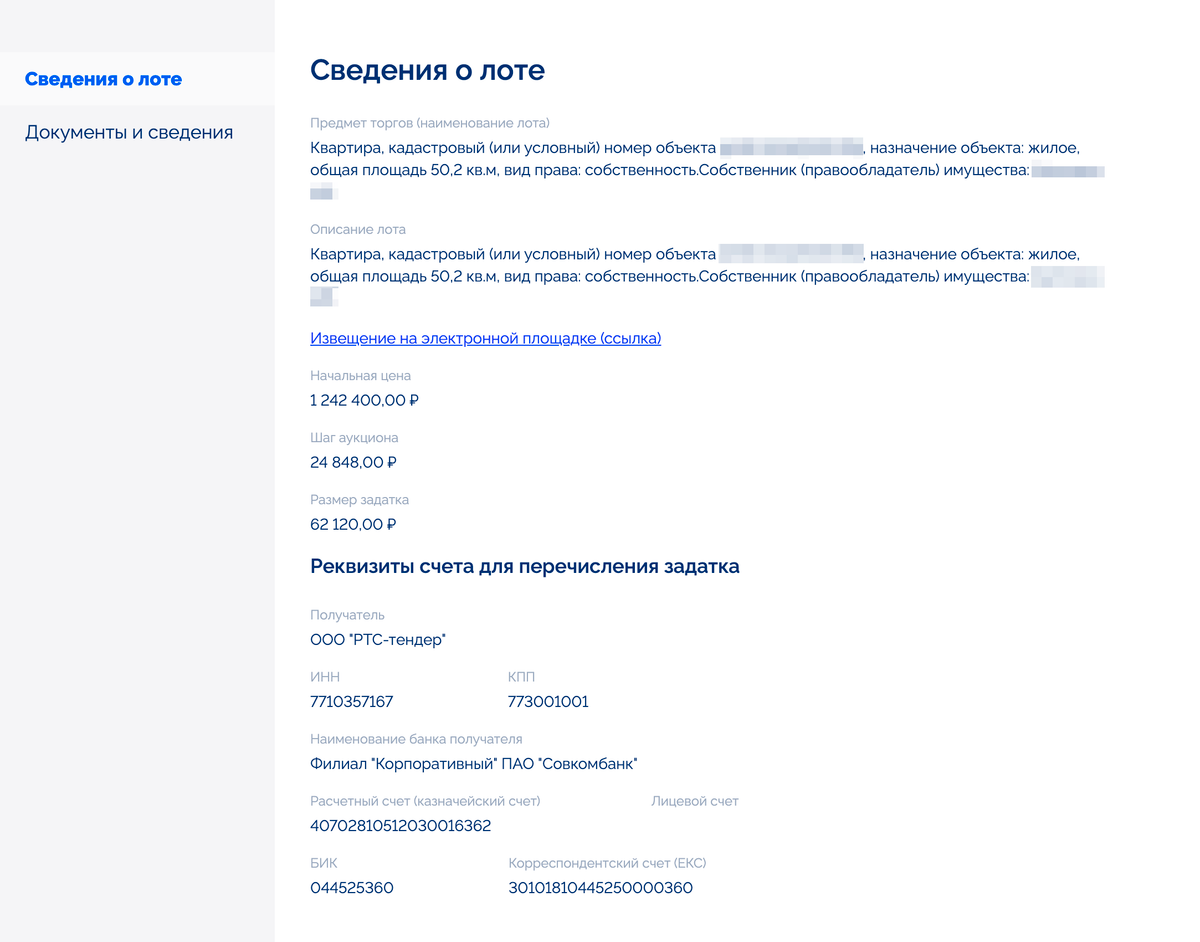This screenshot has width=1200, height=942.
Task: Switch to Документы и сведения section
Action: coord(129,132)
